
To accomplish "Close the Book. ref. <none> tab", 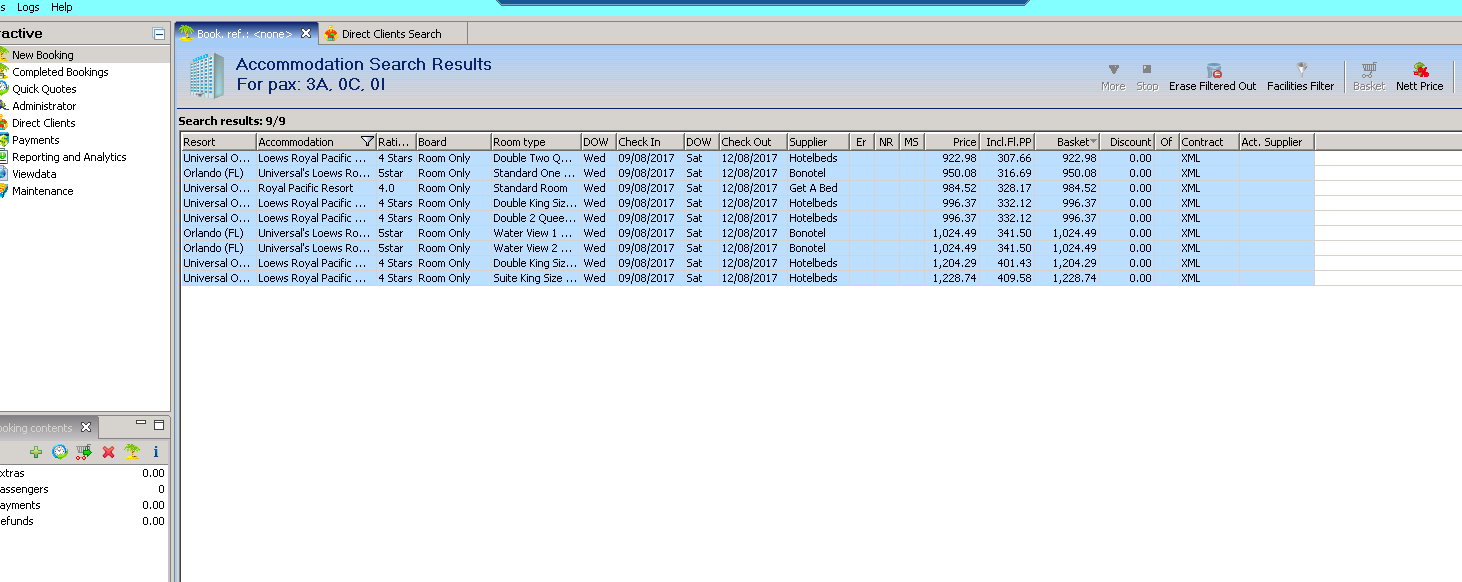I will tap(306, 33).
